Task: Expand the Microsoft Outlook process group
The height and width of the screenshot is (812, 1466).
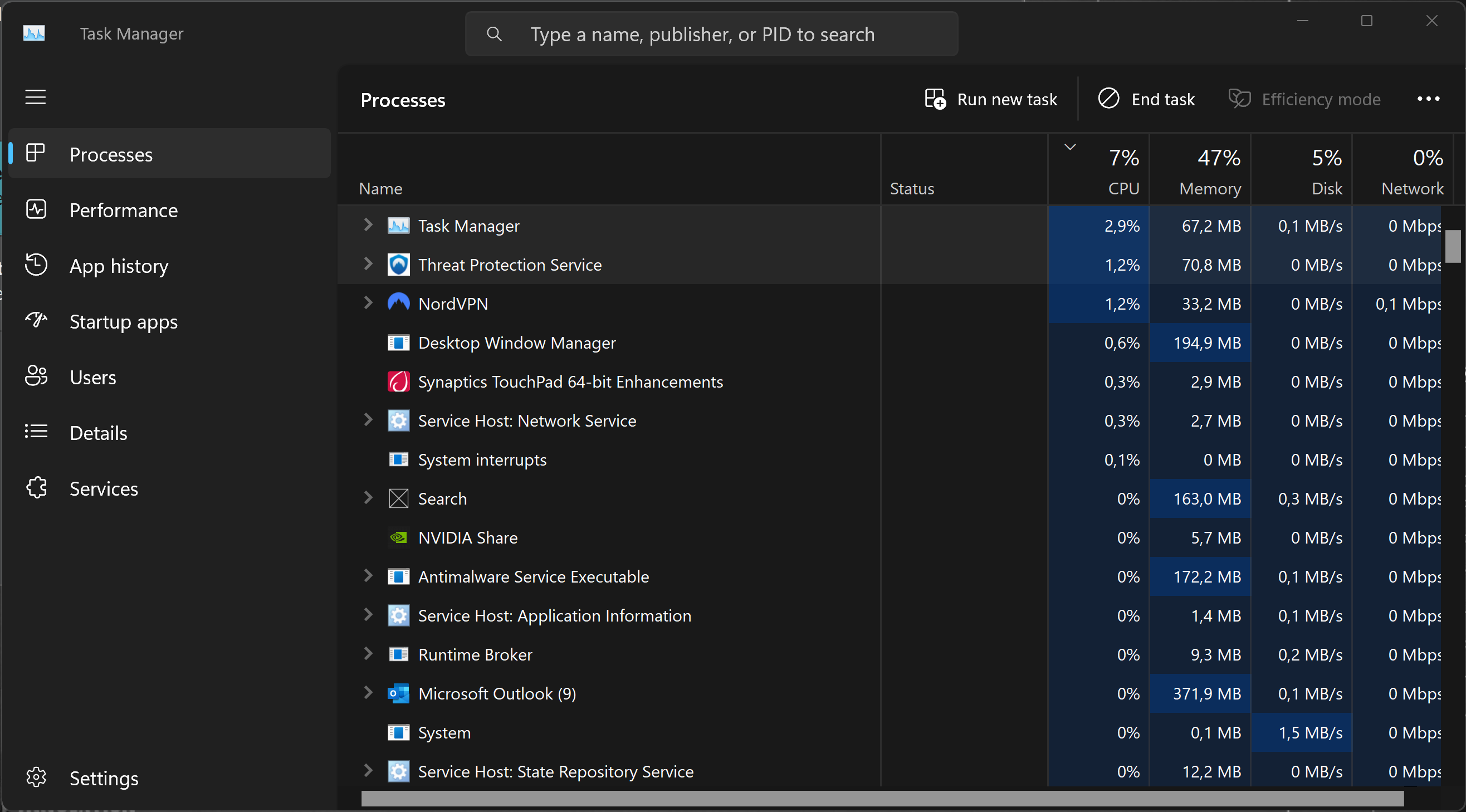Action: point(367,693)
